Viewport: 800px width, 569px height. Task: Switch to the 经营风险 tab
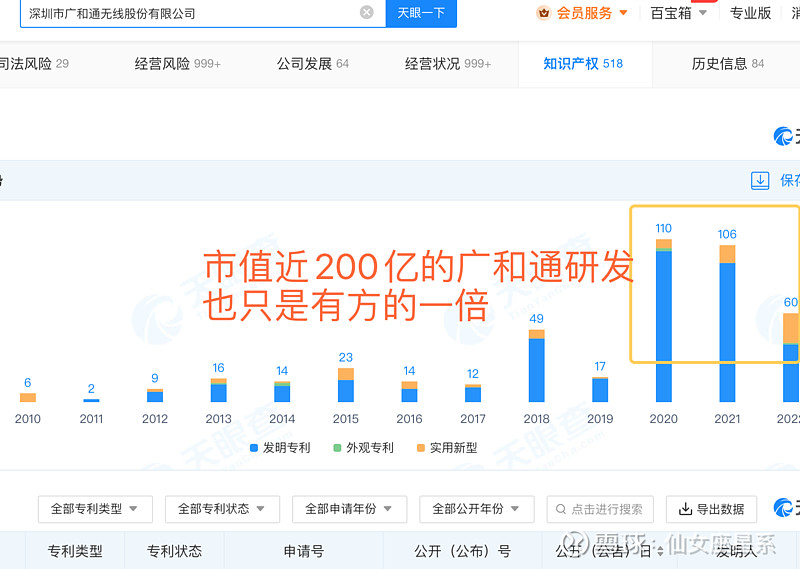178,64
